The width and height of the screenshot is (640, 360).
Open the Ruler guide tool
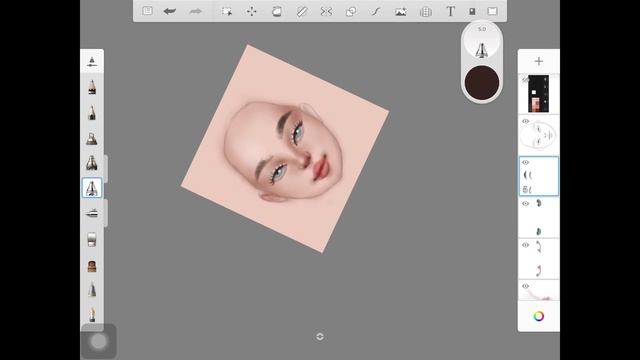(302, 11)
